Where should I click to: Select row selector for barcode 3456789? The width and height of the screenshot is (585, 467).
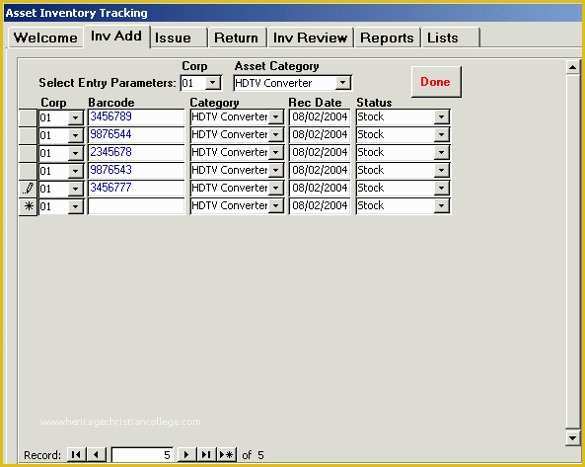28,117
